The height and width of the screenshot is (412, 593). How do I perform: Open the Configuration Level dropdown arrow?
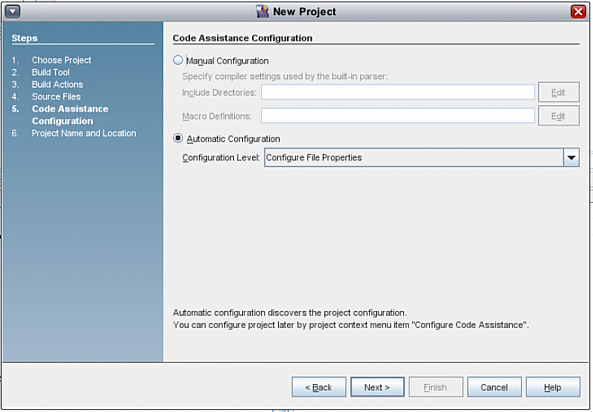[571, 157]
